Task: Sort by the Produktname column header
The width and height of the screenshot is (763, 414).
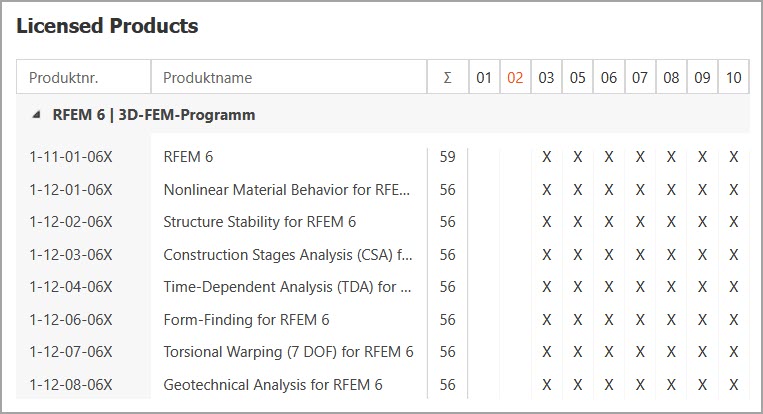Action: click(208, 78)
